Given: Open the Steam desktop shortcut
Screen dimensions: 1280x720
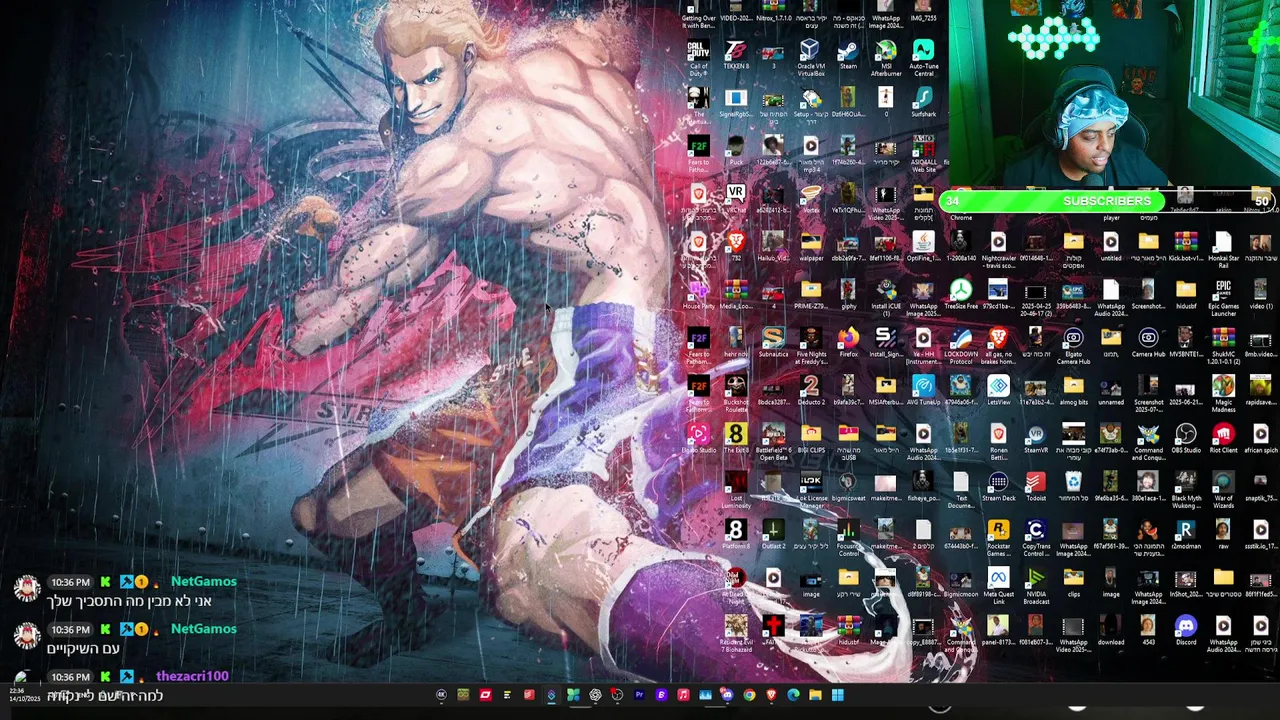Looking at the screenshot, I should point(848,54).
